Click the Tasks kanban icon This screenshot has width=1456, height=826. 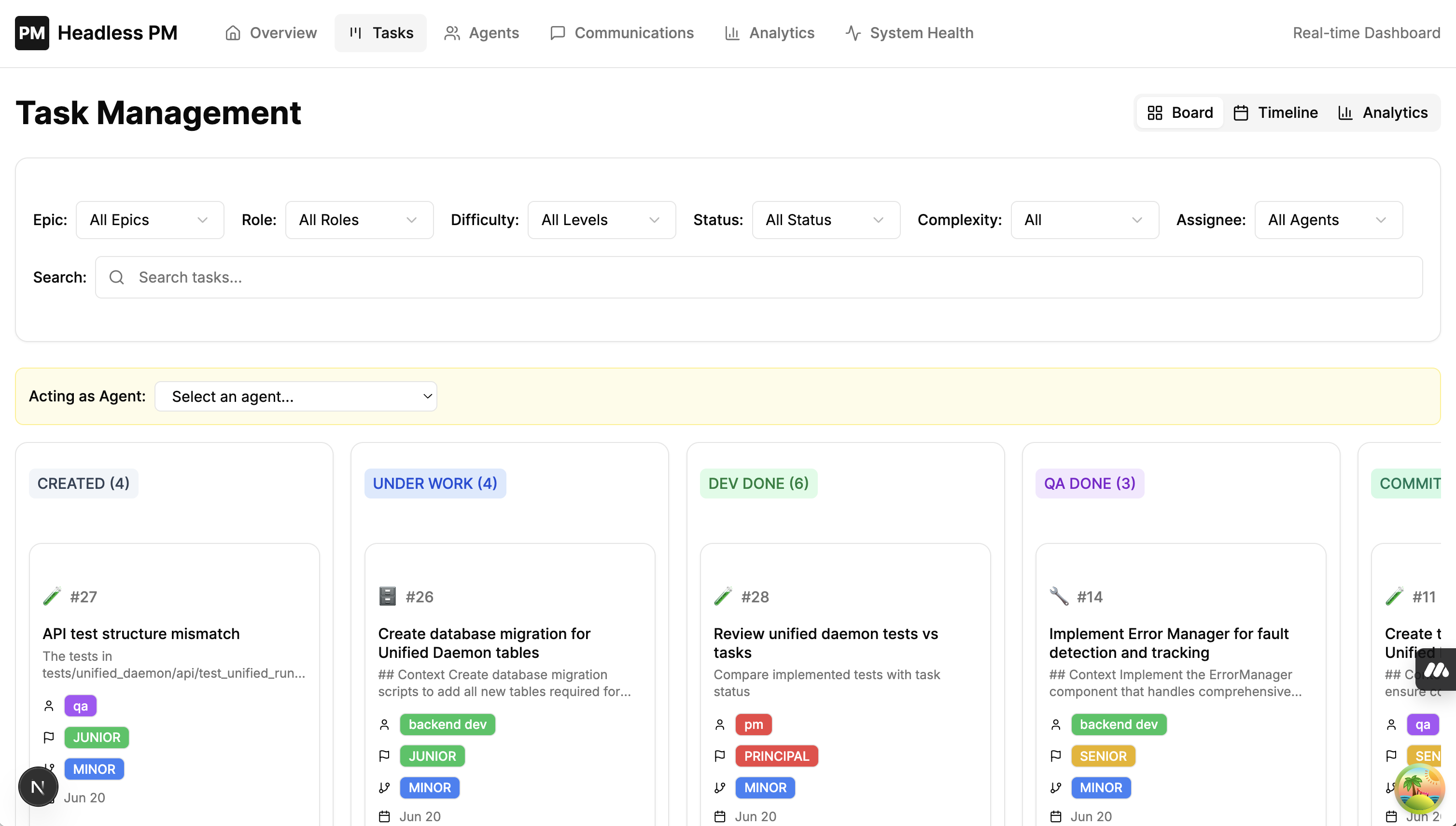(355, 33)
